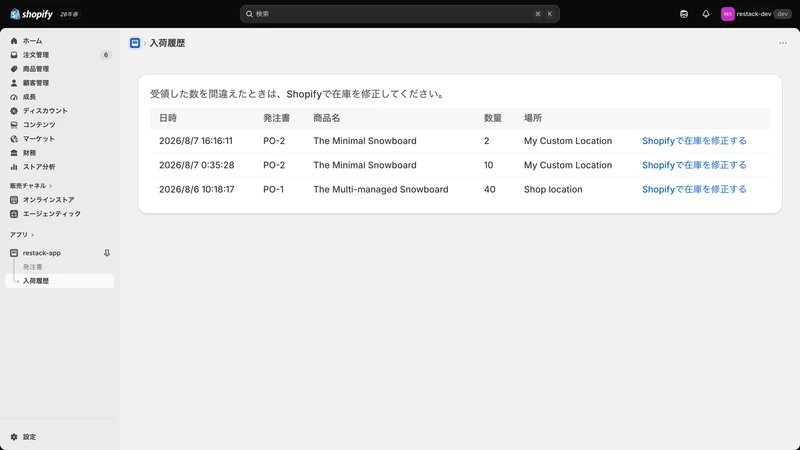Click The Multi-managed Snowboard

coord(381,189)
